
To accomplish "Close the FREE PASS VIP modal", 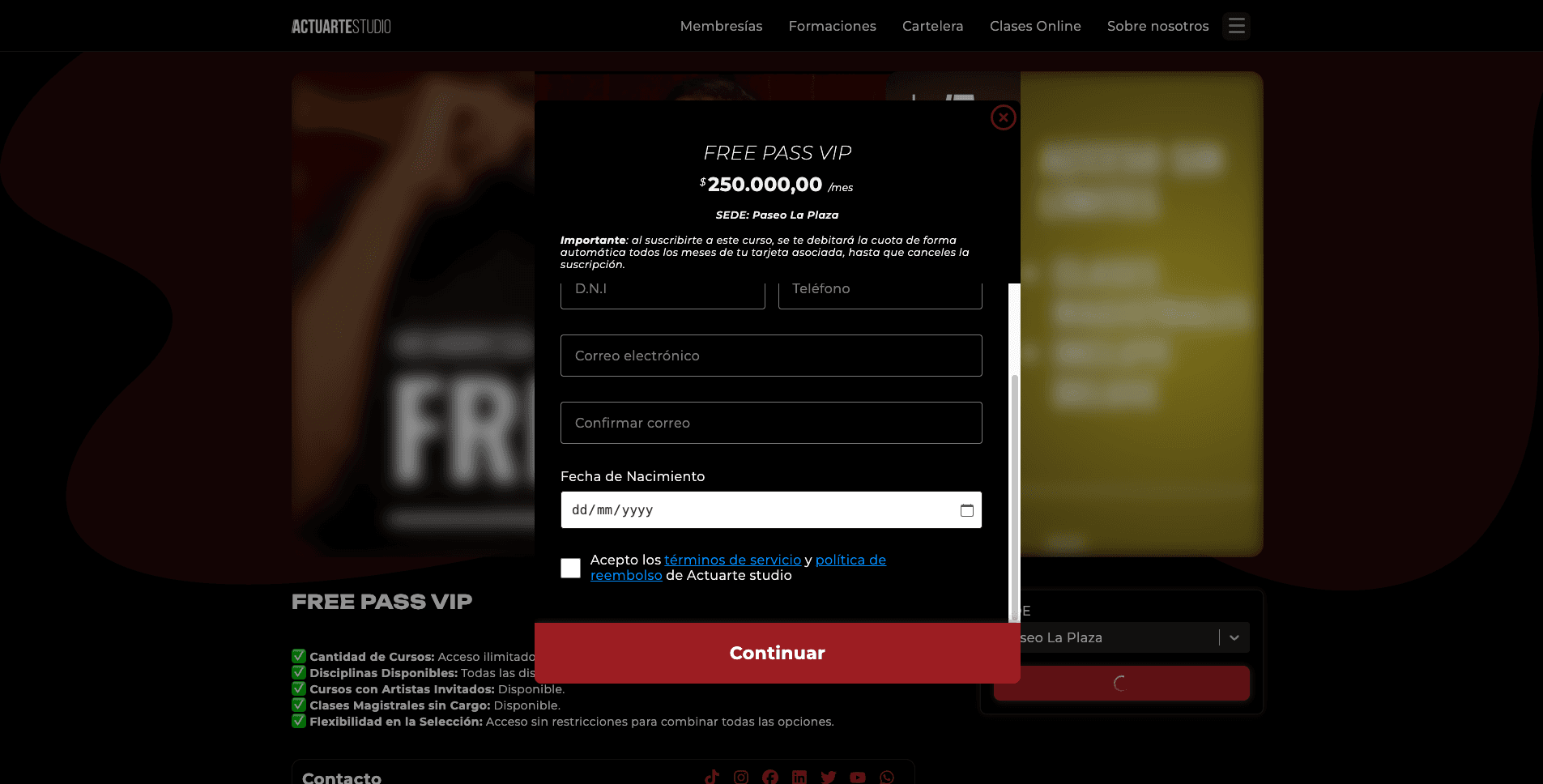I will tap(1004, 117).
